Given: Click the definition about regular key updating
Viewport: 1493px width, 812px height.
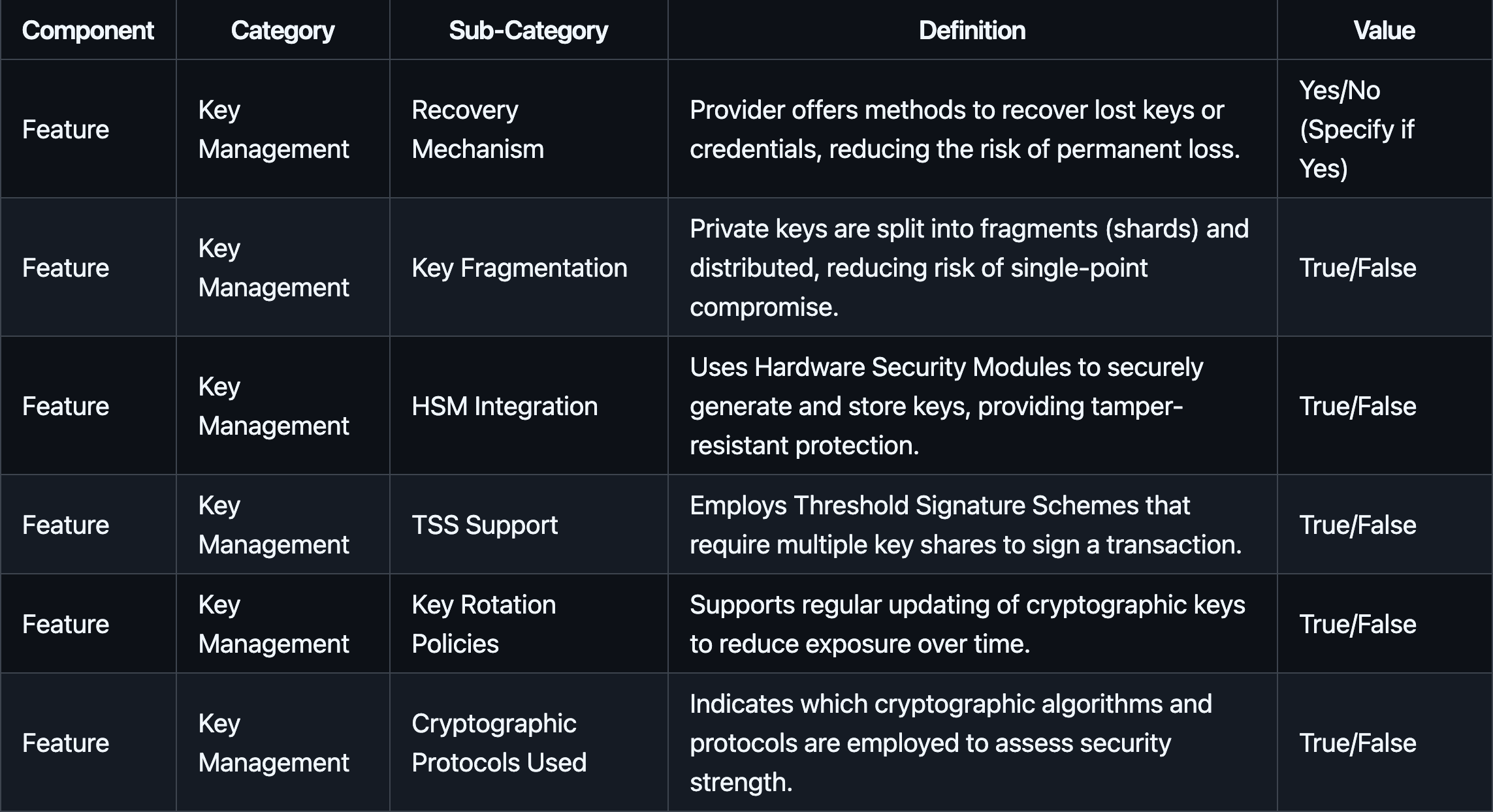Looking at the screenshot, I should coord(967,624).
